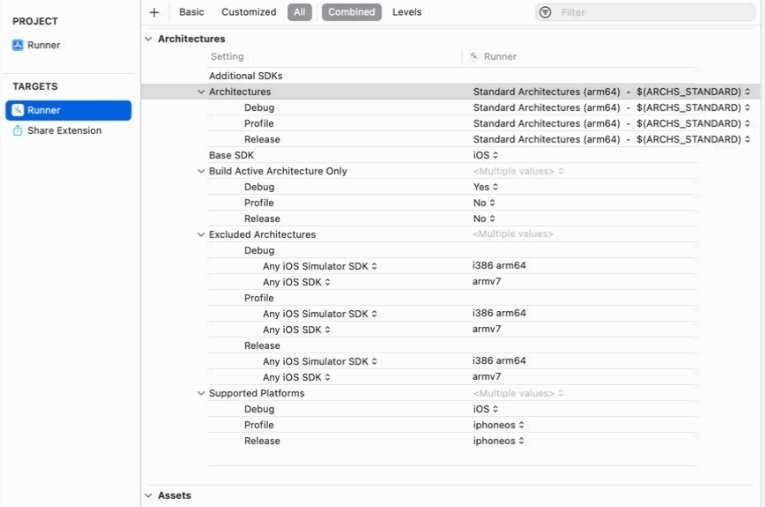Change Build Active Architecture Release No value

coord(484,219)
